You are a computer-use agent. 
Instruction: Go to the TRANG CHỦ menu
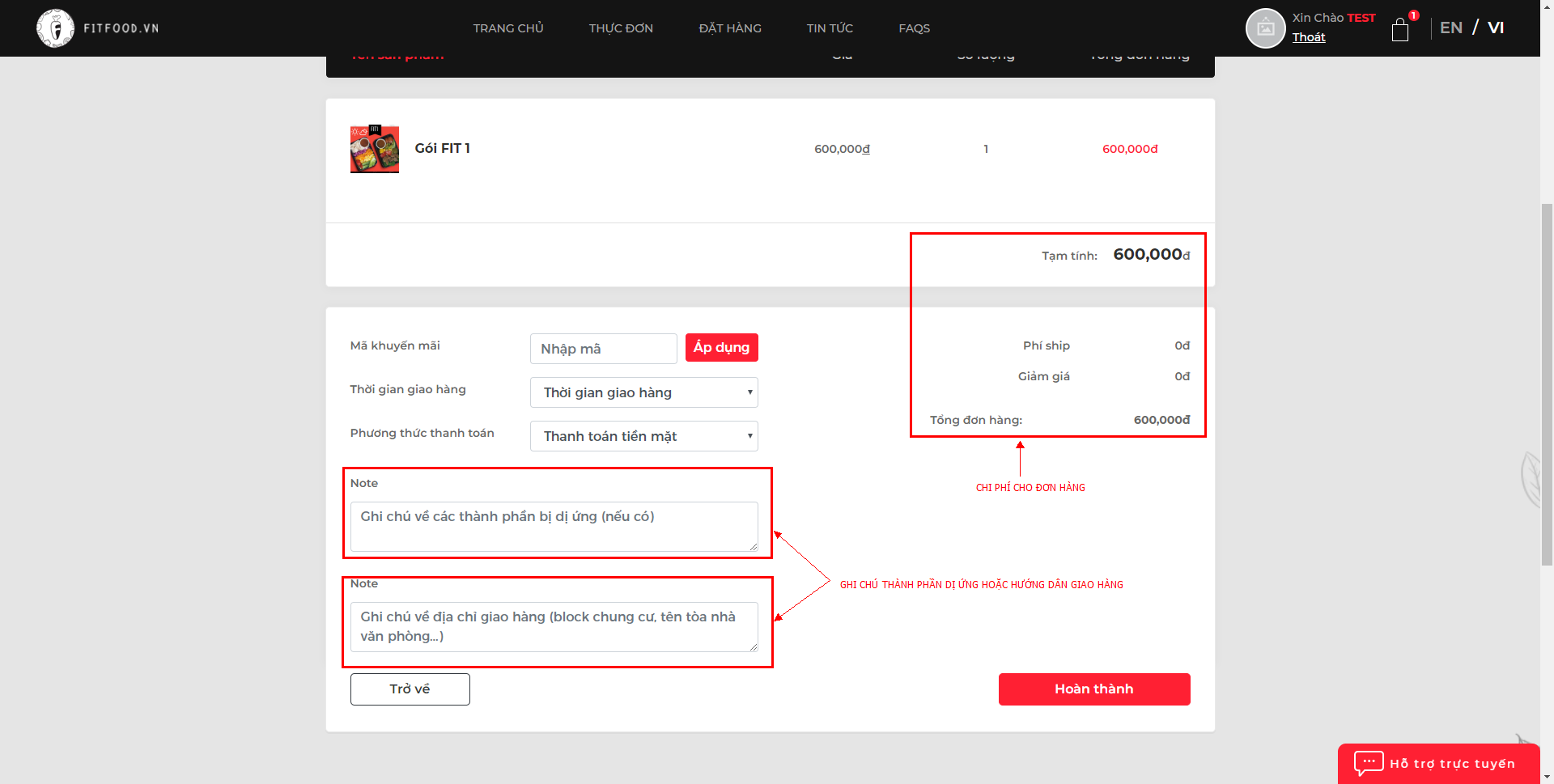pyautogui.click(x=507, y=28)
